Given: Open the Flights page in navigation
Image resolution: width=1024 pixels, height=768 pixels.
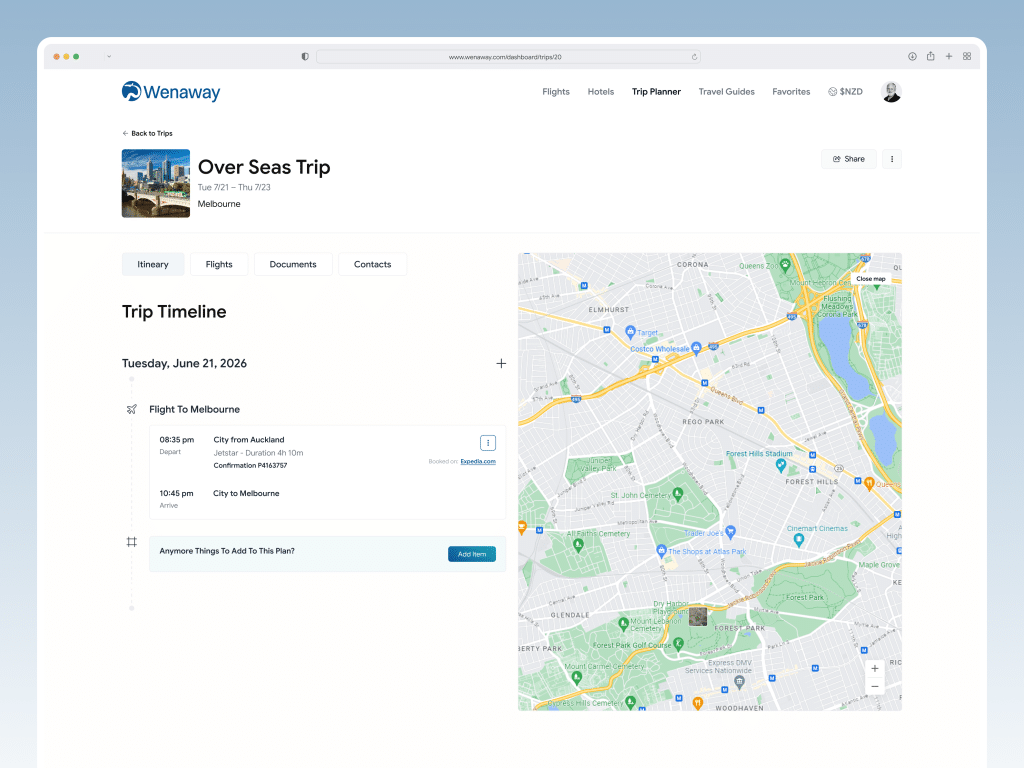Looking at the screenshot, I should (556, 92).
